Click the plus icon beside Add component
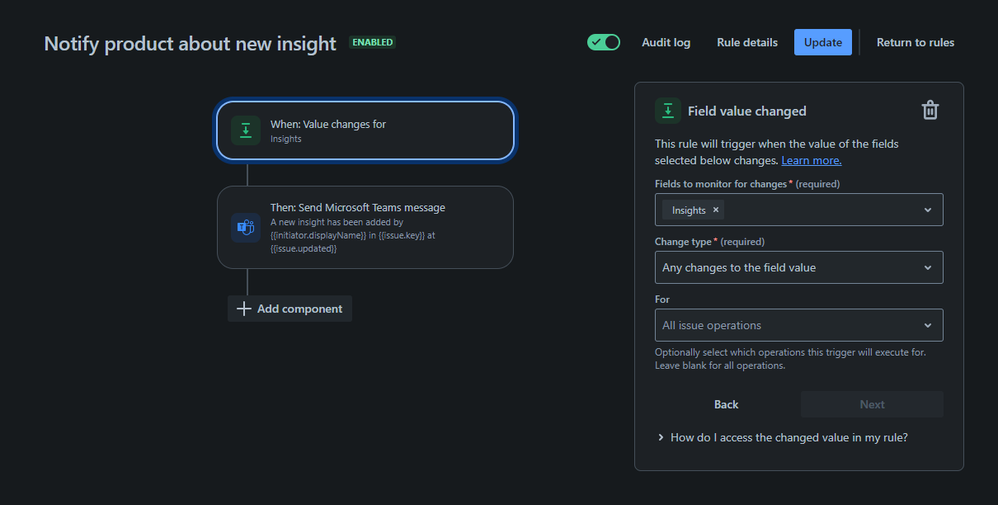Viewport: 998px width, 505px height. click(244, 309)
